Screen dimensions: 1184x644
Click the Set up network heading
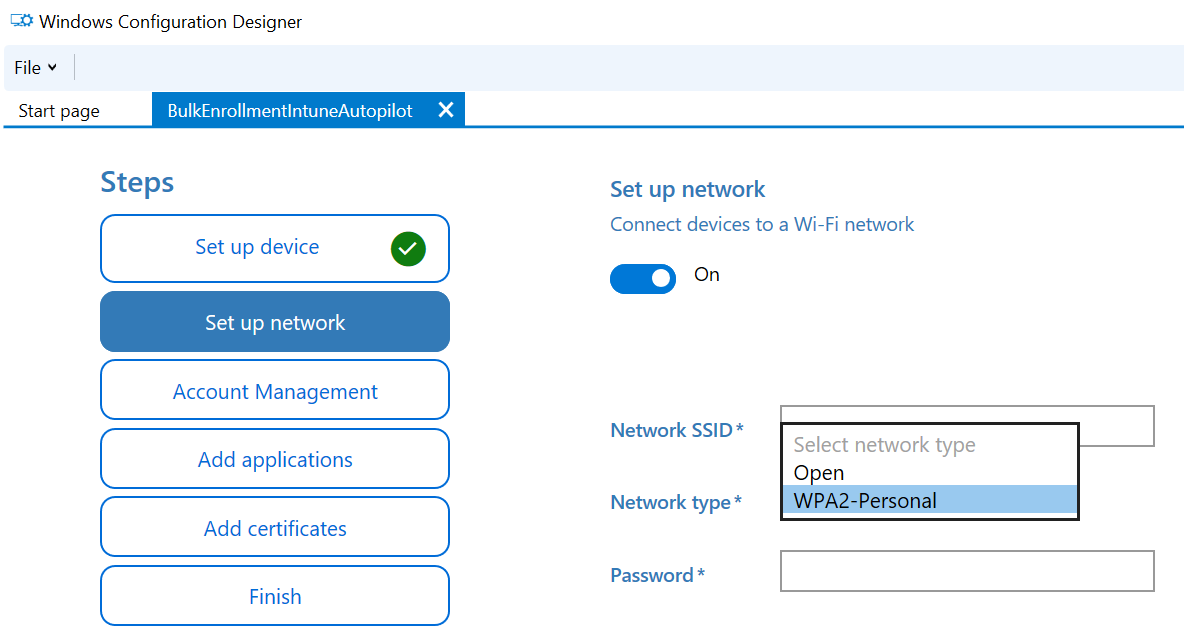(x=687, y=190)
